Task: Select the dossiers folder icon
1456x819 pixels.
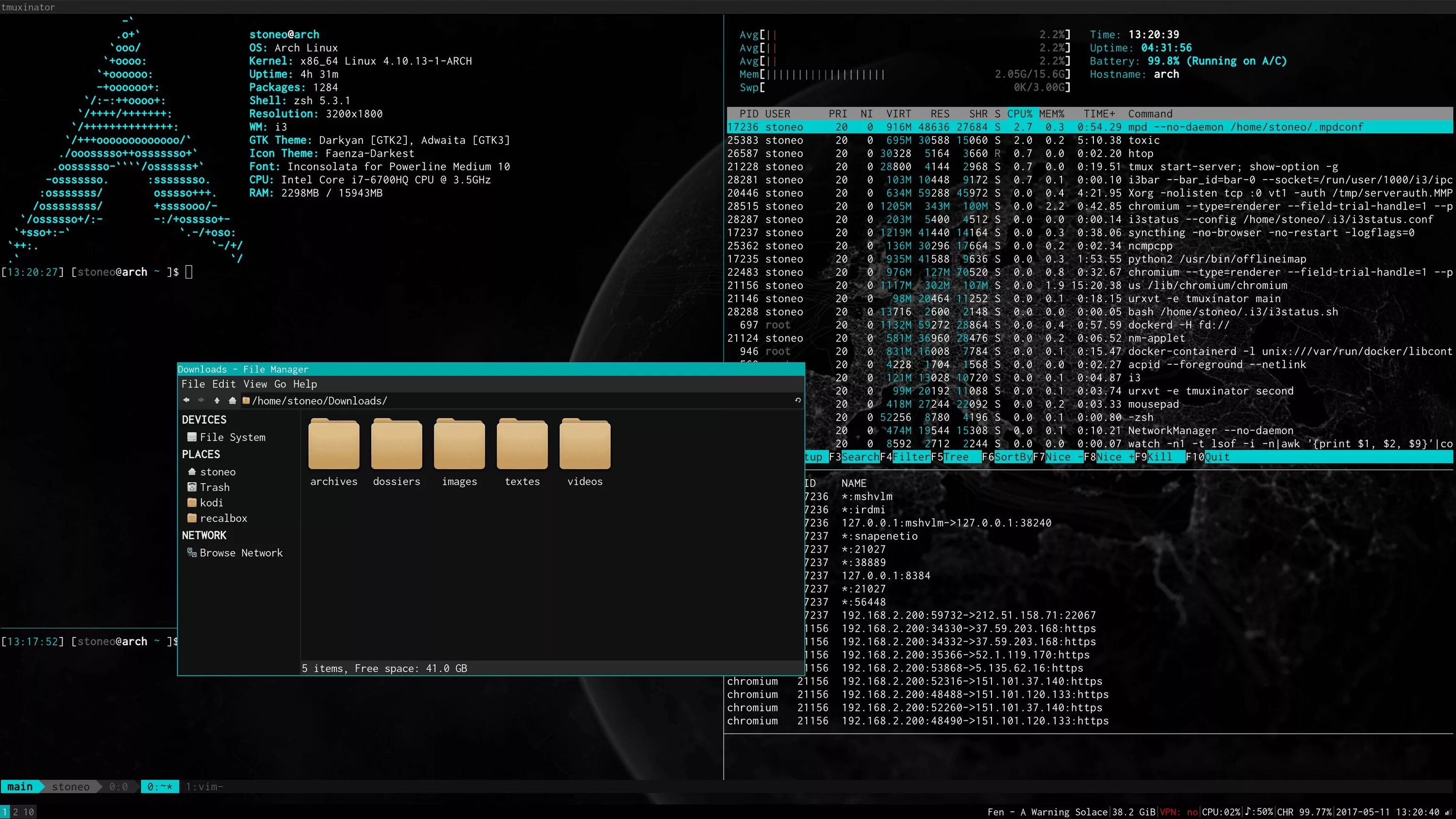Action: (x=396, y=445)
